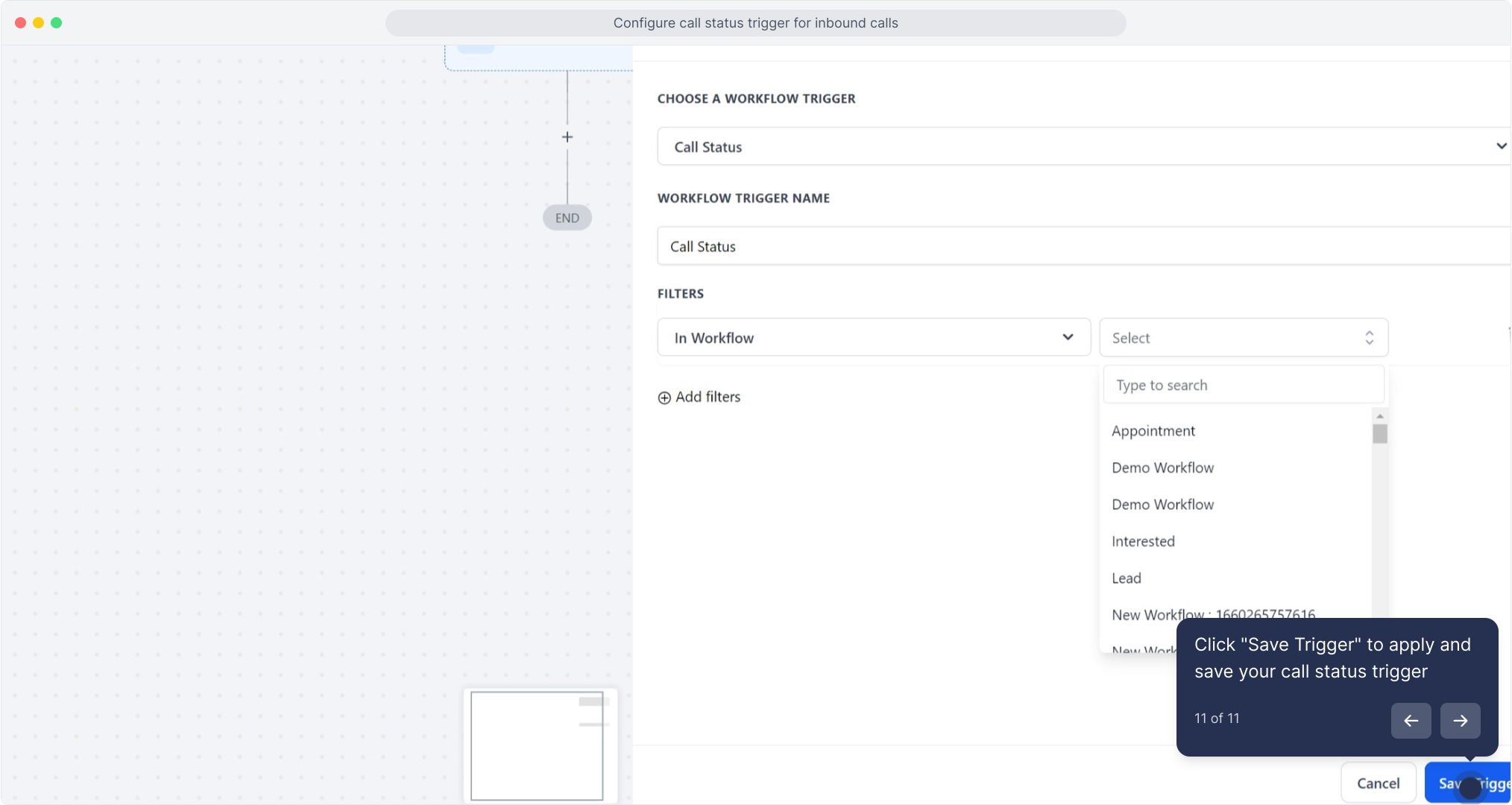The height and width of the screenshot is (805, 1512).
Task: Click the scrollbar up arrow in workflow list
Action: coord(1380,416)
